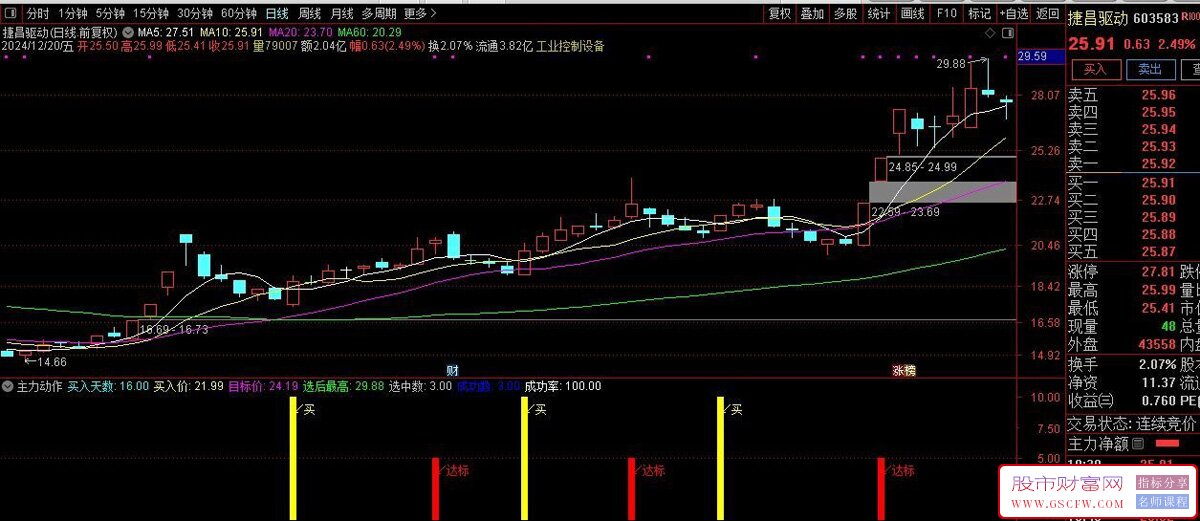Image resolution: width=1200 pixels, height=521 pixels.
Task: Click the 标记 mark button
Action: pyautogui.click(x=979, y=14)
